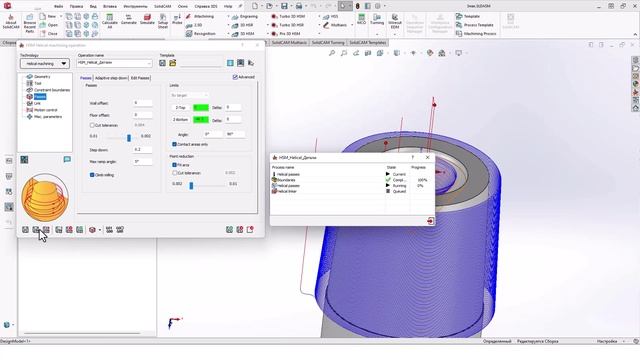Click the Z-Bottom button in Limits

pyautogui.click(x=181, y=120)
